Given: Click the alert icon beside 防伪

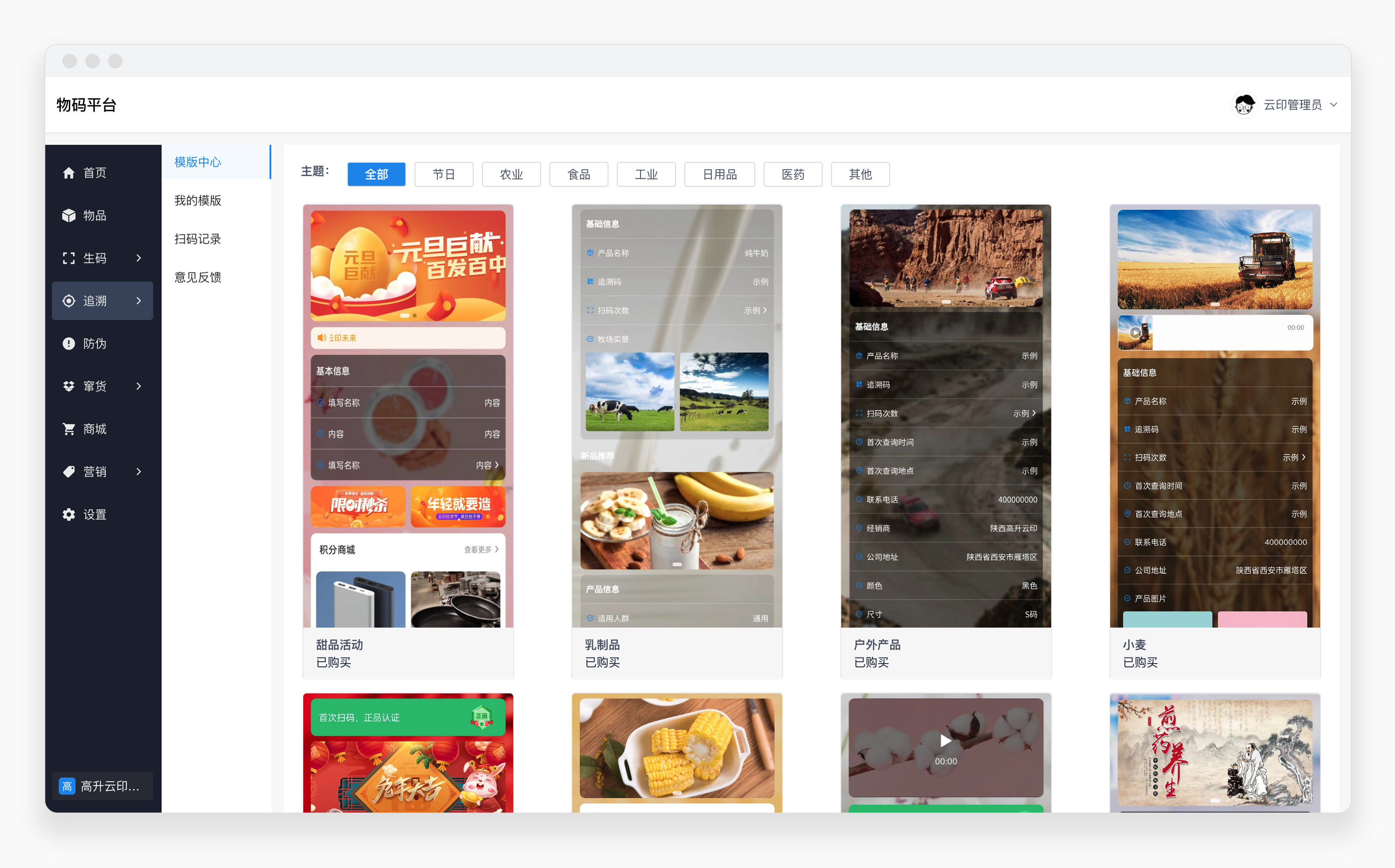Looking at the screenshot, I should [69, 343].
